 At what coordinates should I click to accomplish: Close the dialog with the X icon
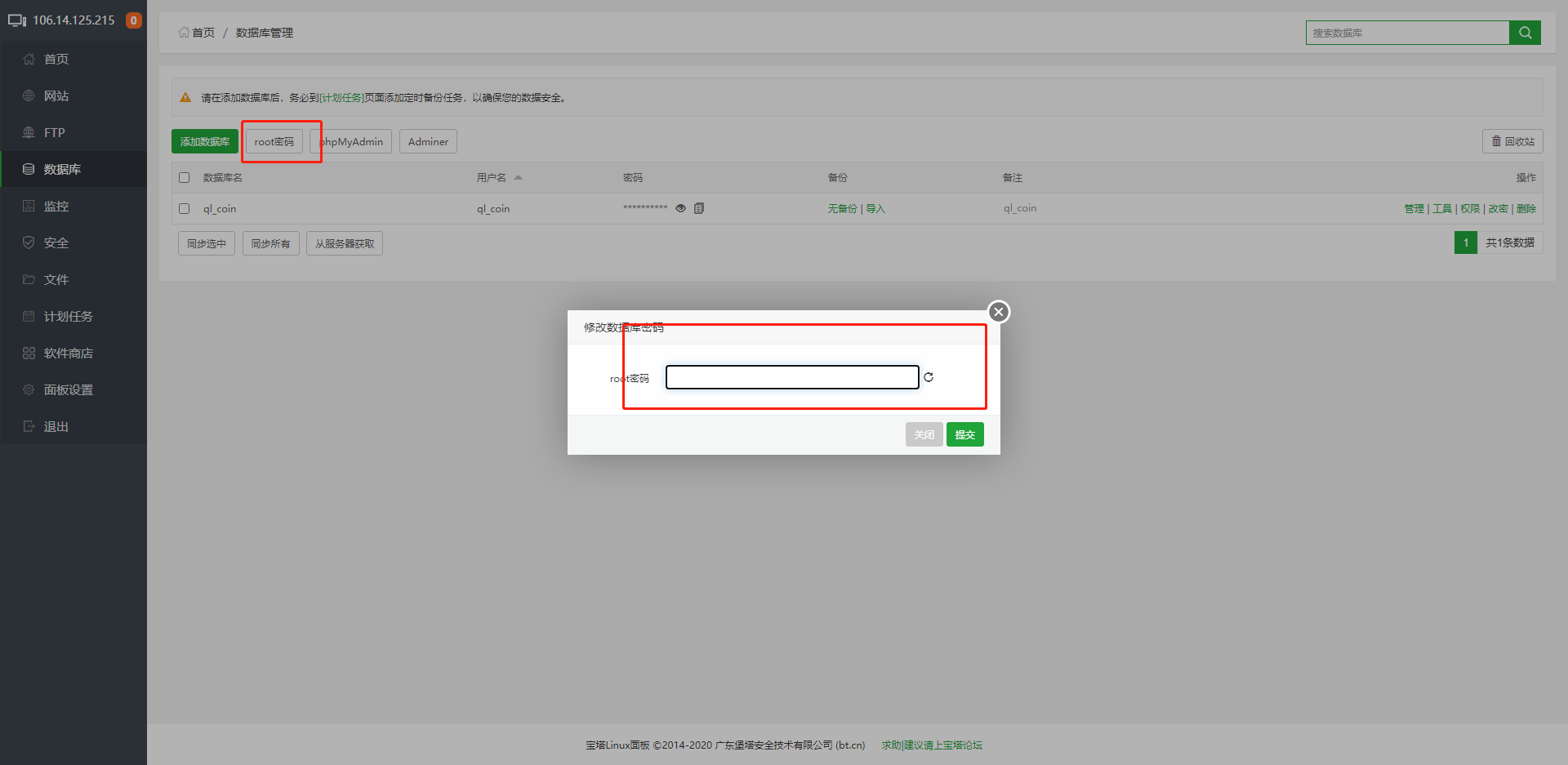(998, 312)
